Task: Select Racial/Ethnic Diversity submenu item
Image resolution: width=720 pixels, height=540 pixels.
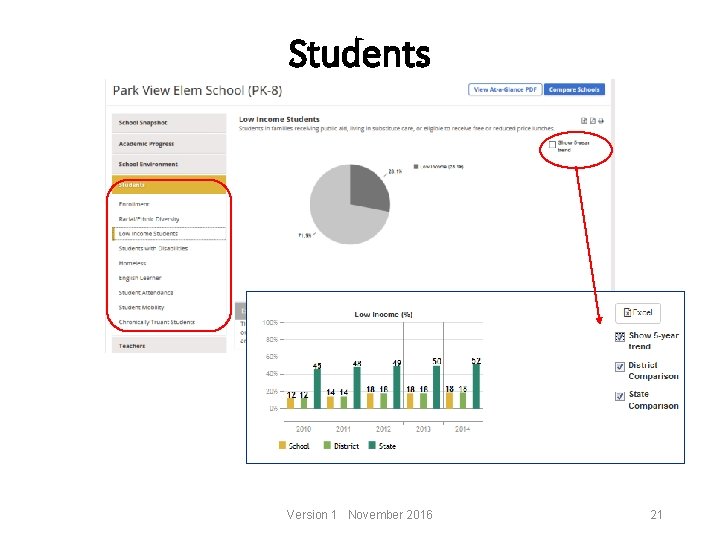Action: pyautogui.click(x=149, y=219)
